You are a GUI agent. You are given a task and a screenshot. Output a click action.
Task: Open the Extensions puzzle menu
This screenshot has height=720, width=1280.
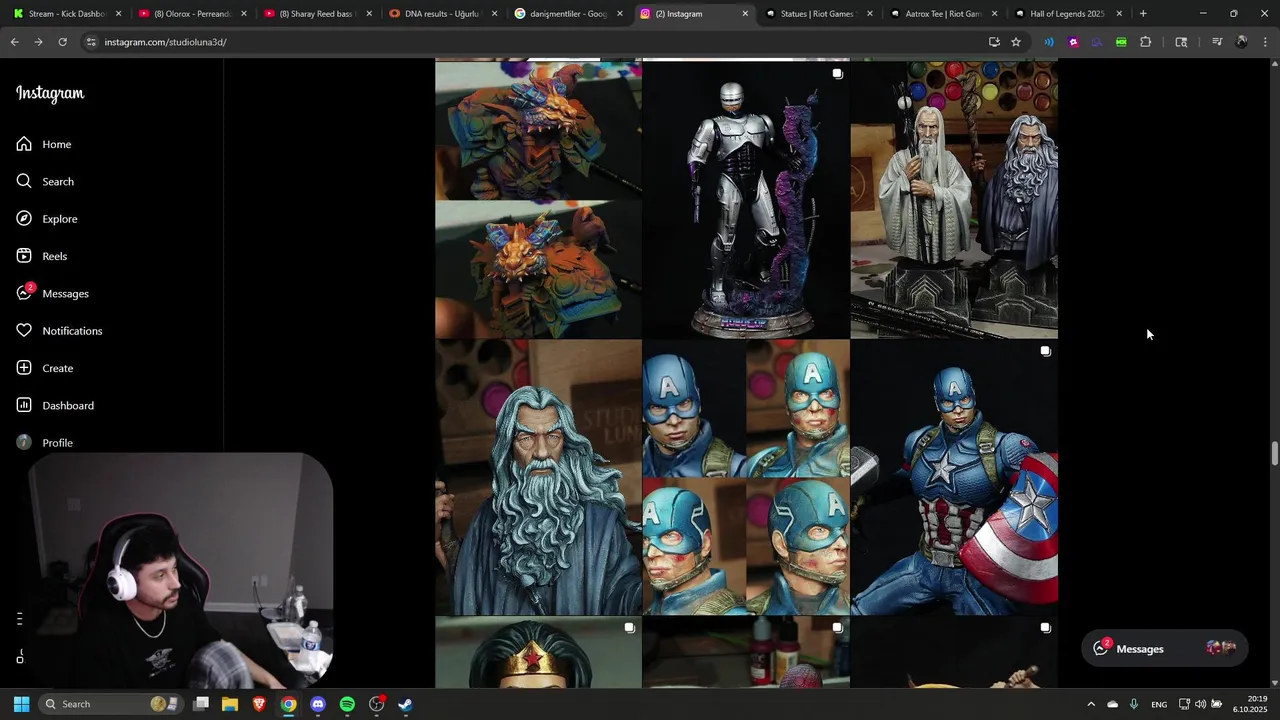(1145, 42)
